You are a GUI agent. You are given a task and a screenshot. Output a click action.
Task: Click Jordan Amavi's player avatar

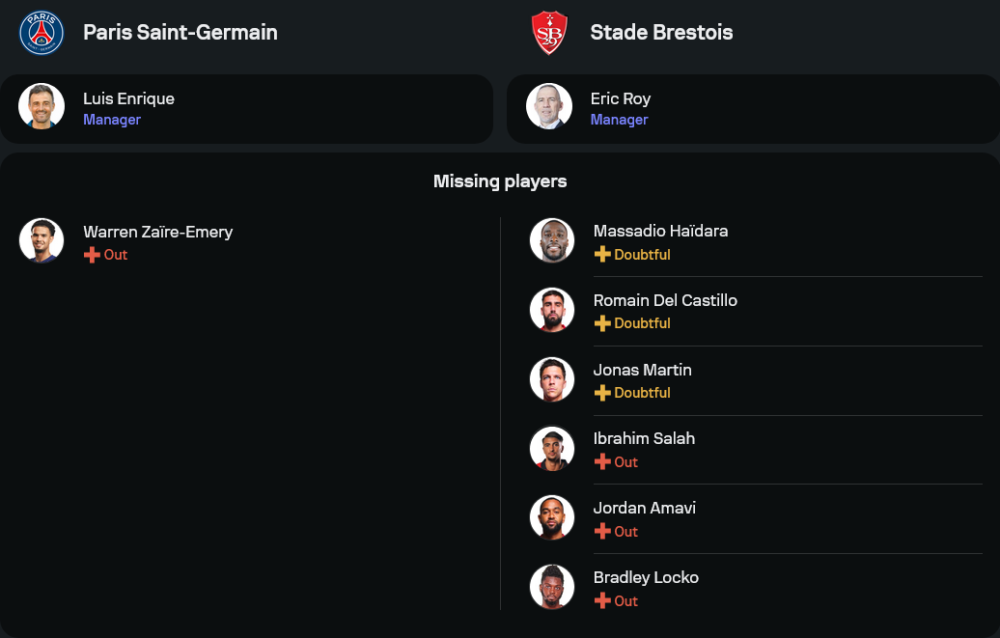click(x=552, y=518)
